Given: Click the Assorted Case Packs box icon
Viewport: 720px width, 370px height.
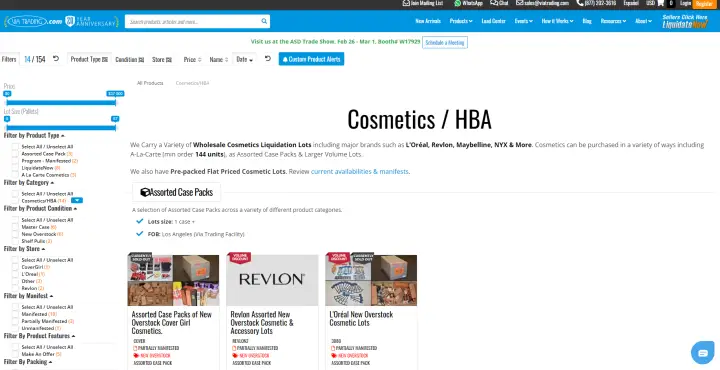Looking at the screenshot, I should [145, 192].
